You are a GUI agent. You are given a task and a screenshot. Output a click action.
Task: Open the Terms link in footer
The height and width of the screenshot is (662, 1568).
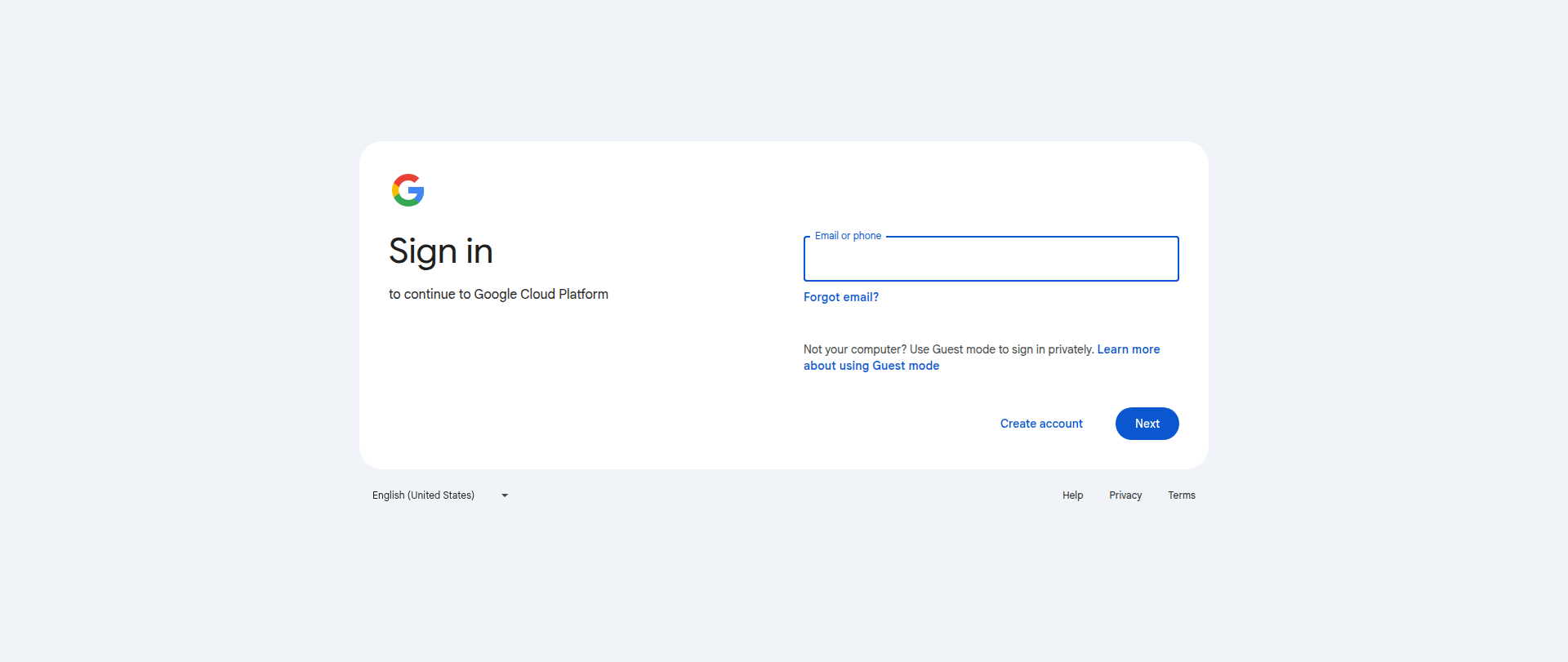click(x=1181, y=495)
